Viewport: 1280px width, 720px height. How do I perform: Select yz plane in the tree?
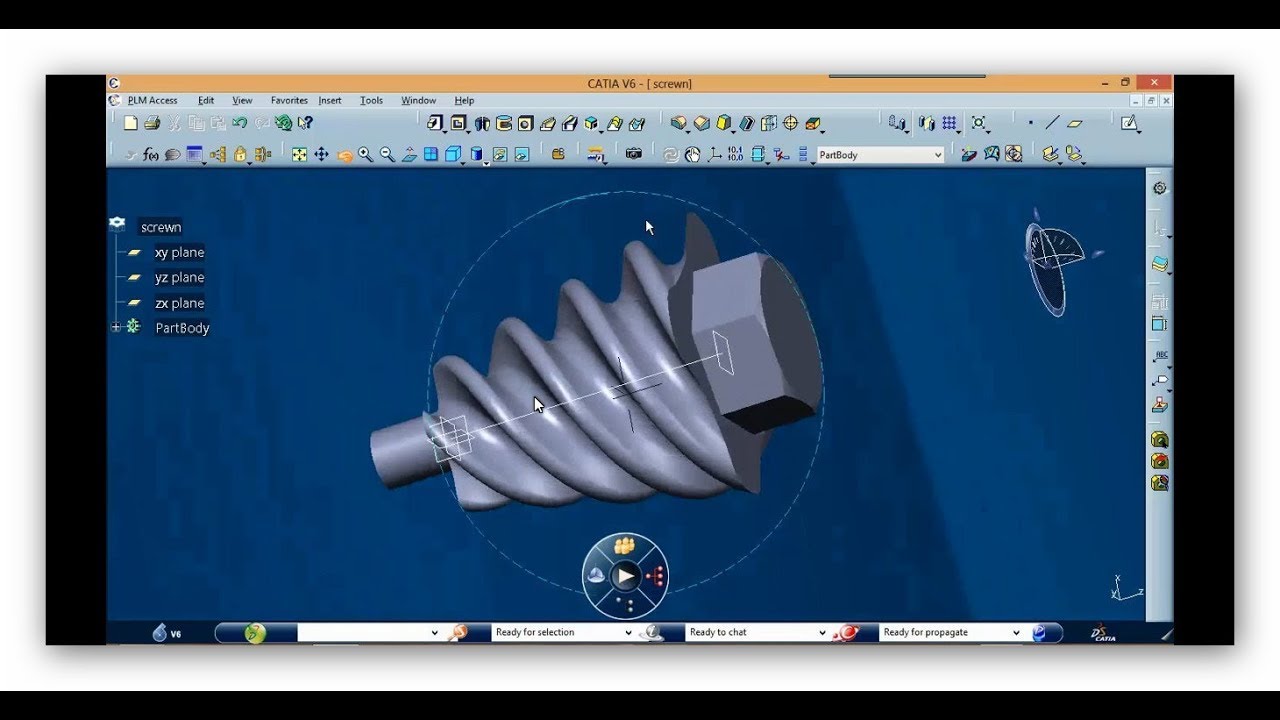(179, 277)
